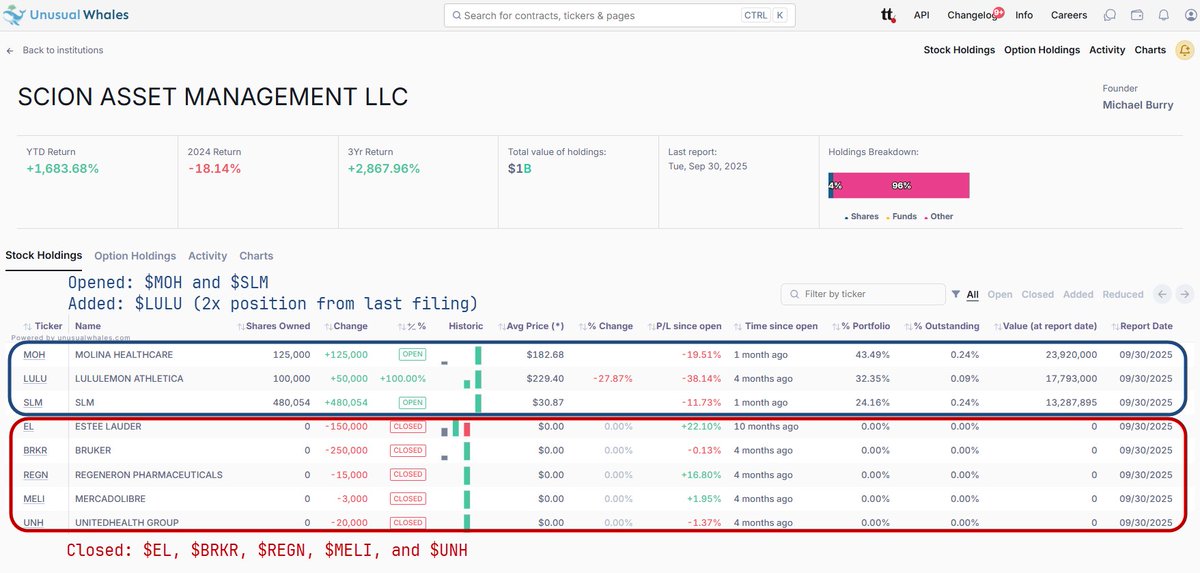Image resolution: width=1200 pixels, height=573 pixels.
Task: Click the Changelog 9+ notification badge
Action: tap(998, 11)
